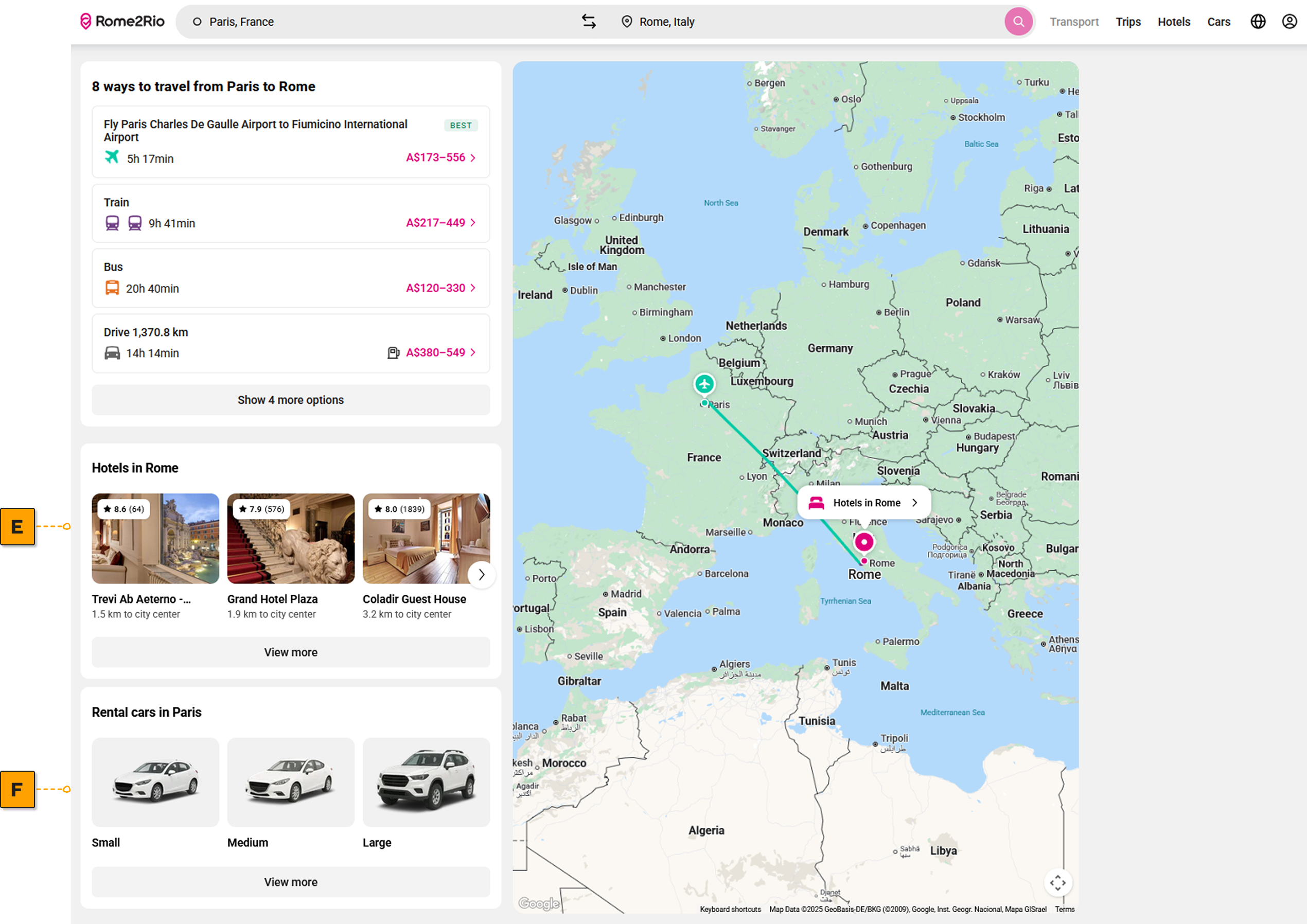The image size is (1307, 924).
Task: Click next arrow in hotels carousel
Action: (x=481, y=575)
